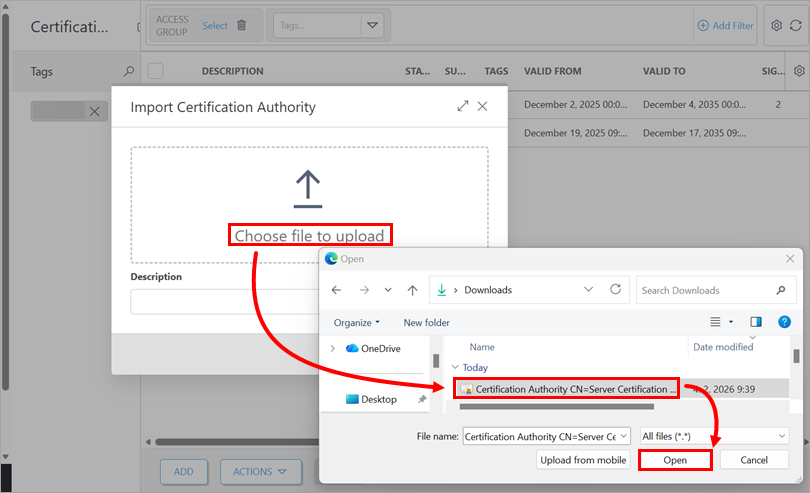810x493 pixels.
Task: Open the Organize menu
Action: tap(357, 323)
